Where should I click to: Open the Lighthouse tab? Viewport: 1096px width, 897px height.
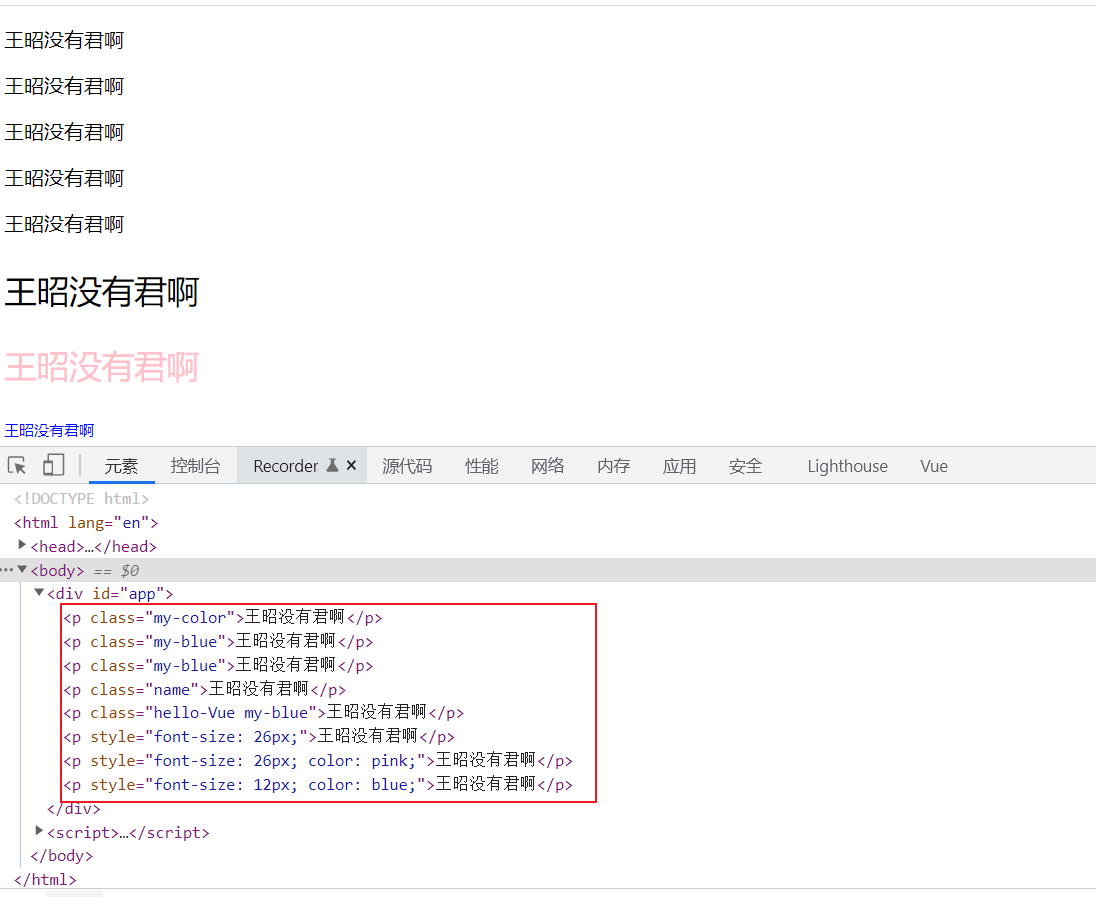coord(847,466)
